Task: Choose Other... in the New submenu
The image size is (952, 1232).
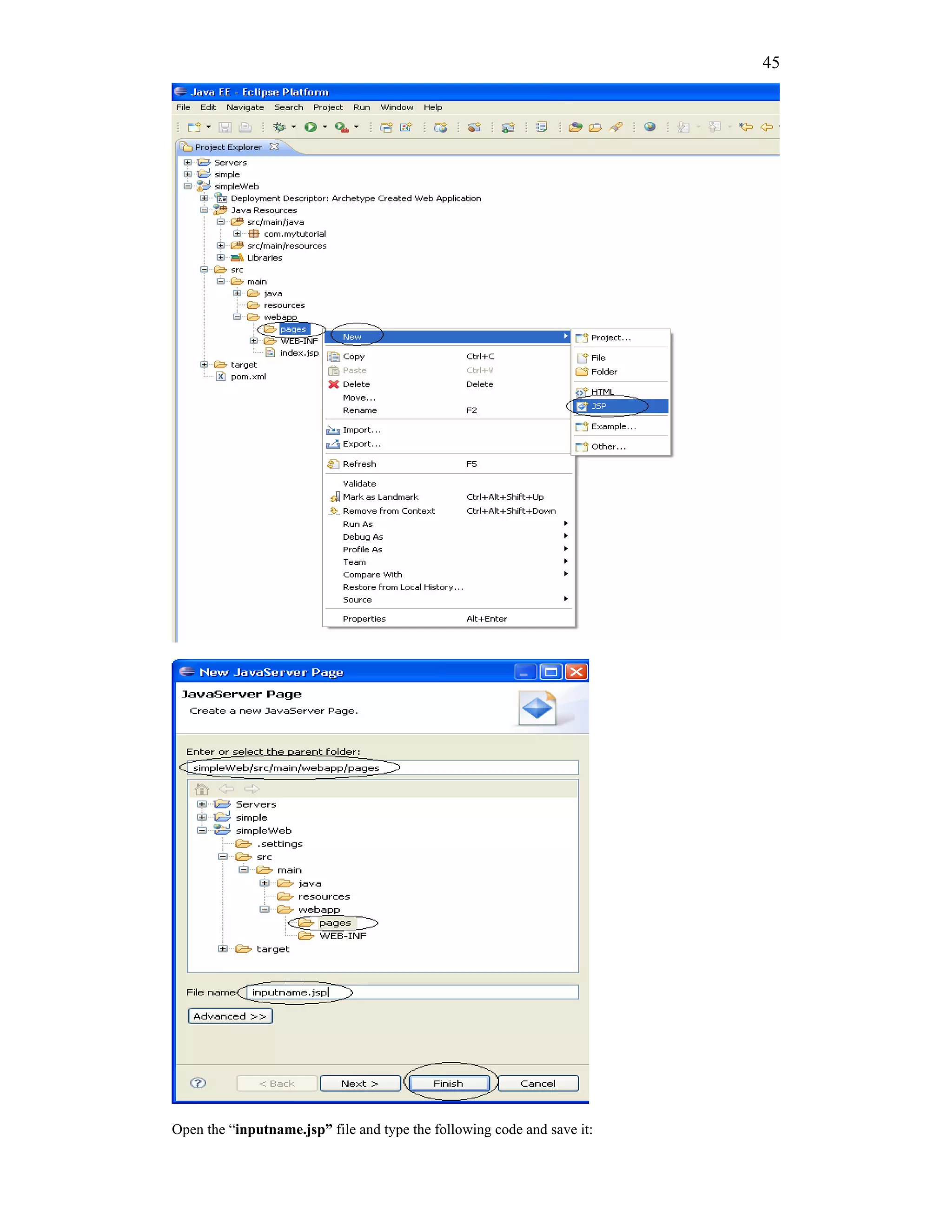Action: (621, 447)
